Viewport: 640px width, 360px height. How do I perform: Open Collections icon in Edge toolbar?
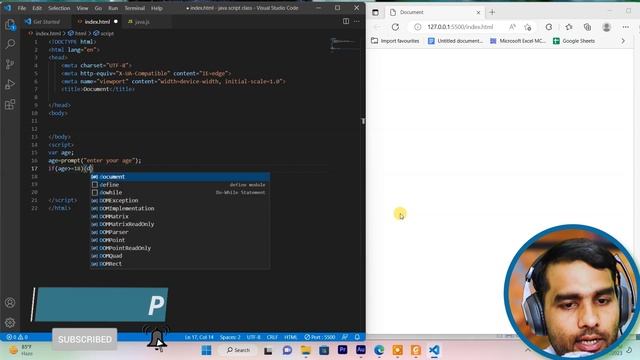pos(587,27)
